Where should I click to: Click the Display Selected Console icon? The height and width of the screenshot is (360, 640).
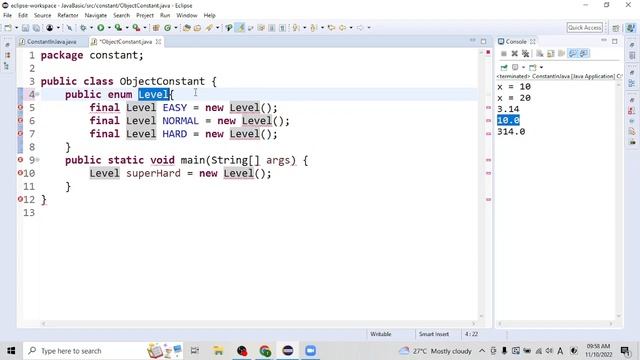[515, 67]
